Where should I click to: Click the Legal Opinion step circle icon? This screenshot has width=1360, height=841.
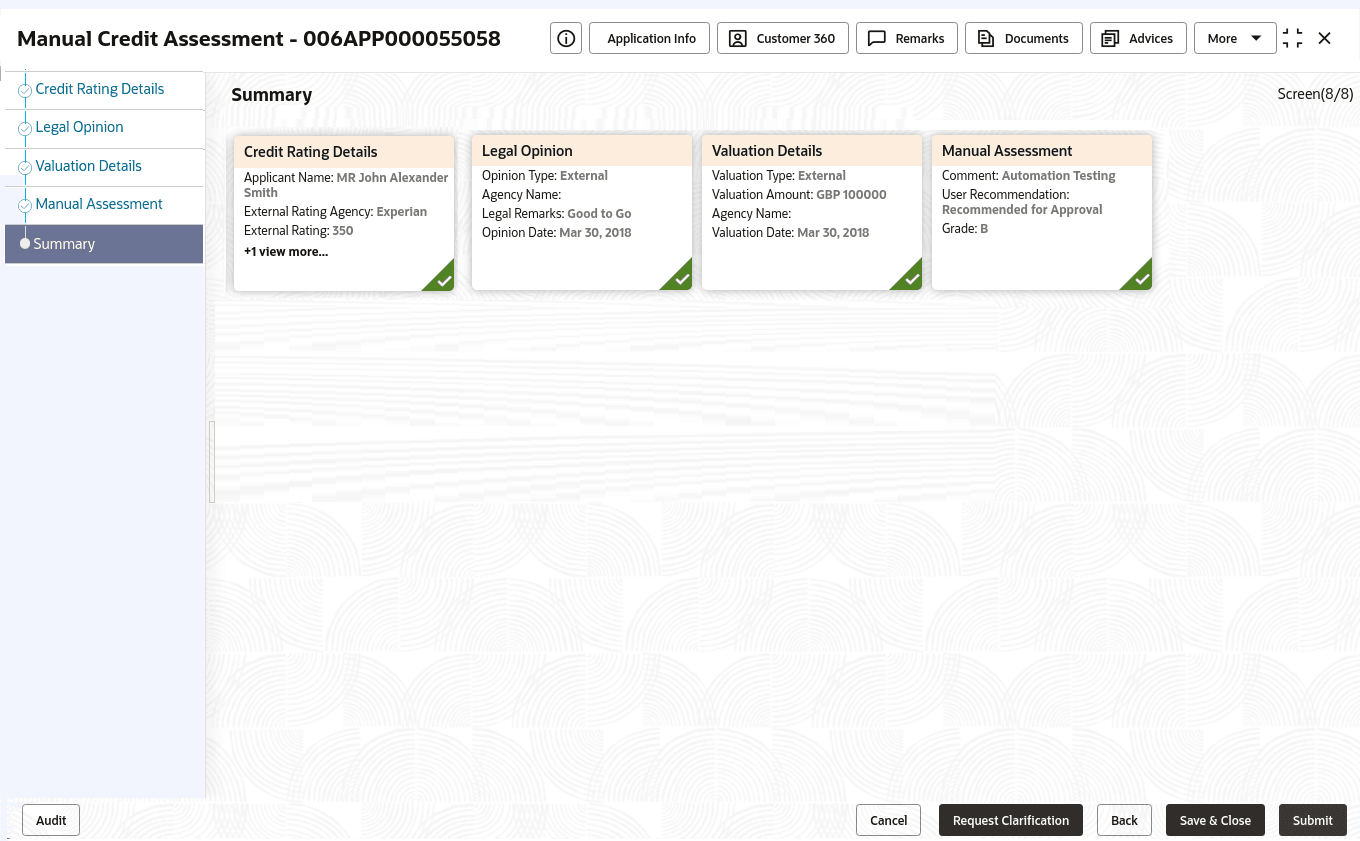coord(25,128)
